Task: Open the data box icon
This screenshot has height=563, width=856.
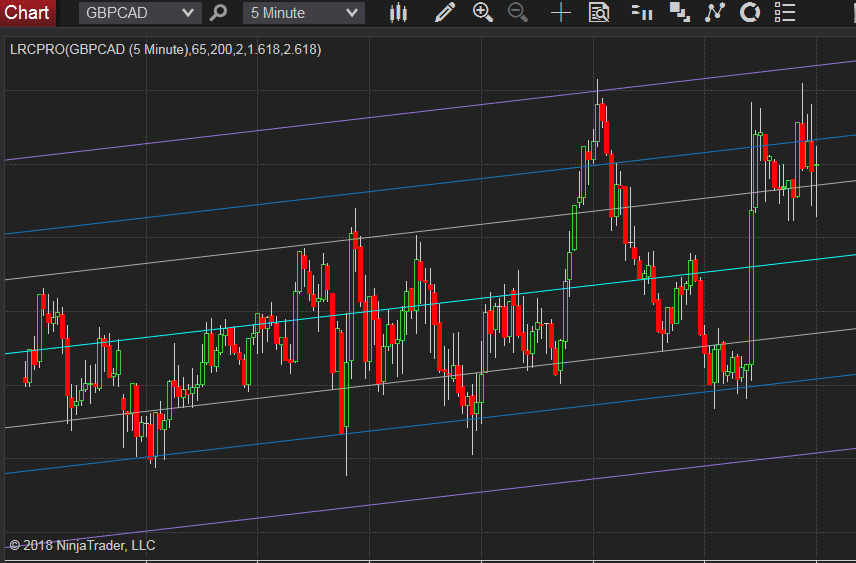Action: [599, 13]
